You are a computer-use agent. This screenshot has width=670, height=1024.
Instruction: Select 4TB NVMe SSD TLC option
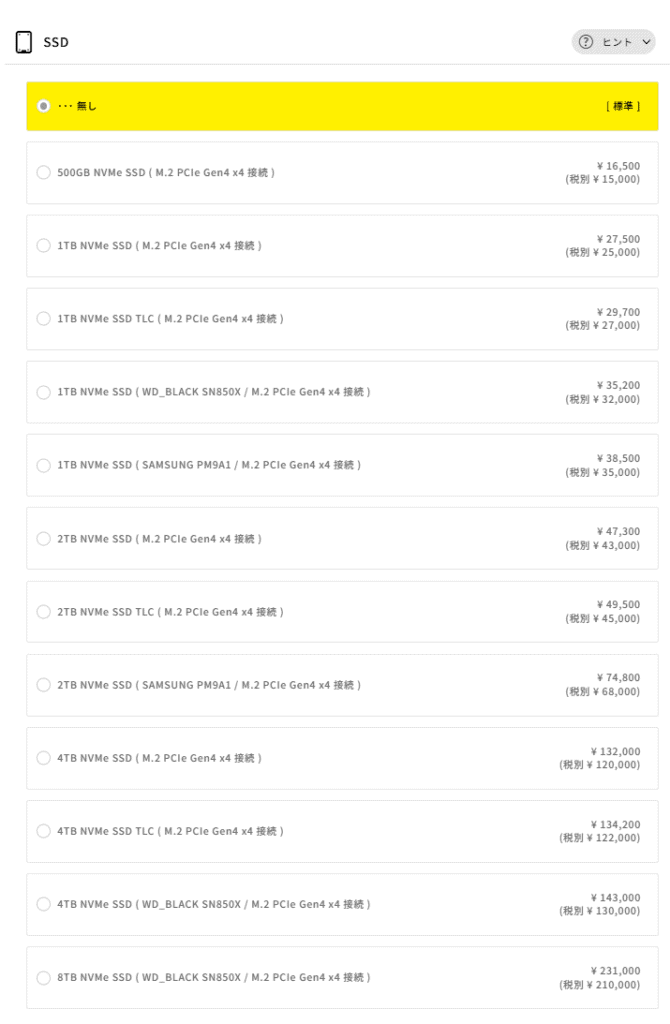coord(43,831)
